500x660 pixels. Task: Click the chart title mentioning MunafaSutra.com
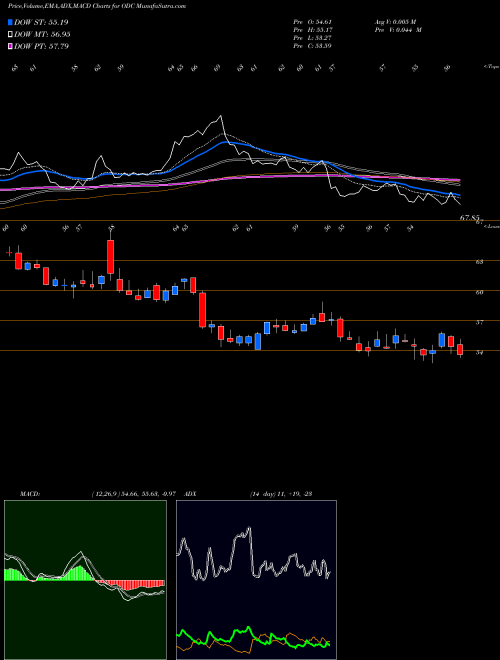pos(97,6)
